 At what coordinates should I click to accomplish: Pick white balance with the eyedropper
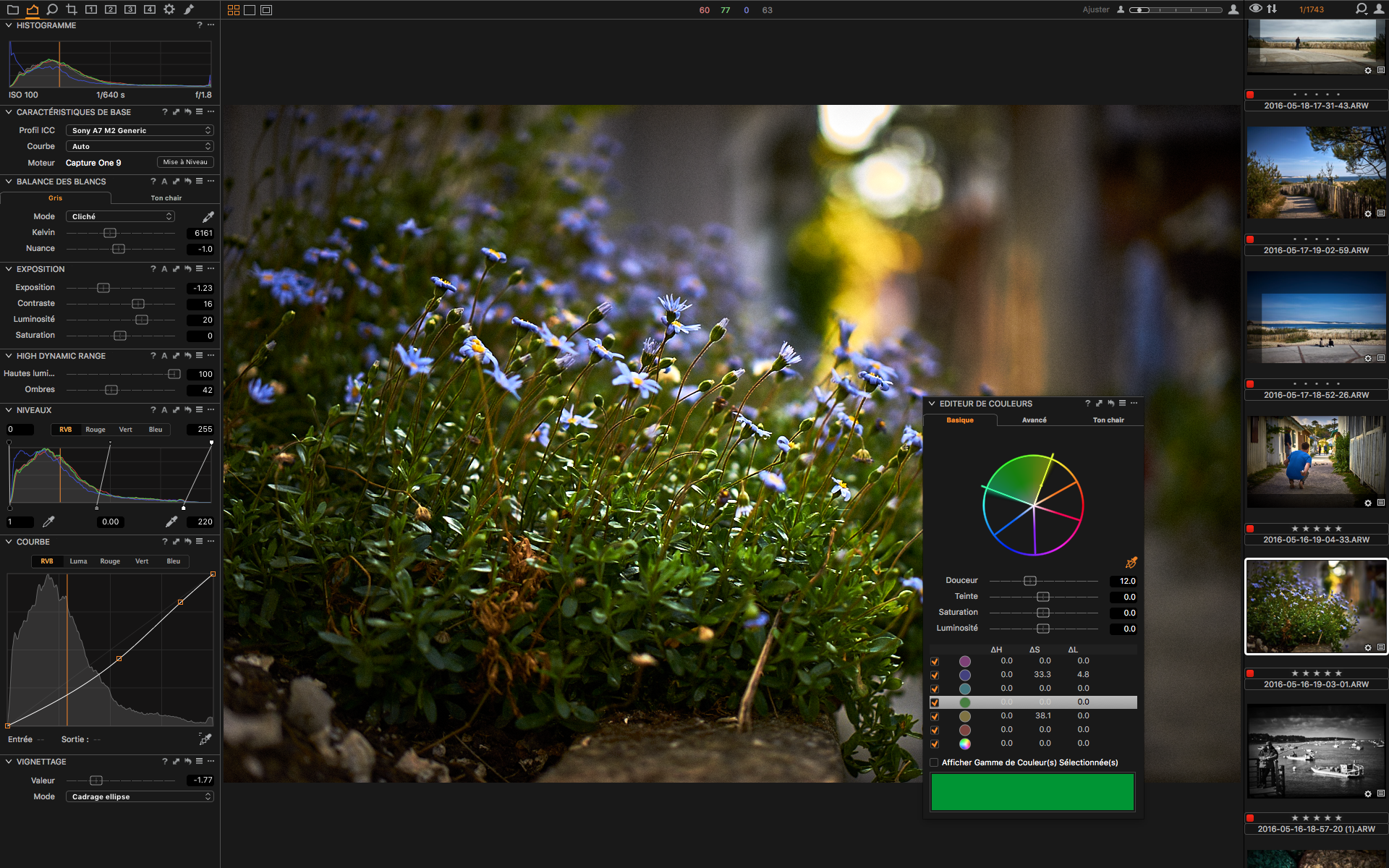[x=208, y=216]
